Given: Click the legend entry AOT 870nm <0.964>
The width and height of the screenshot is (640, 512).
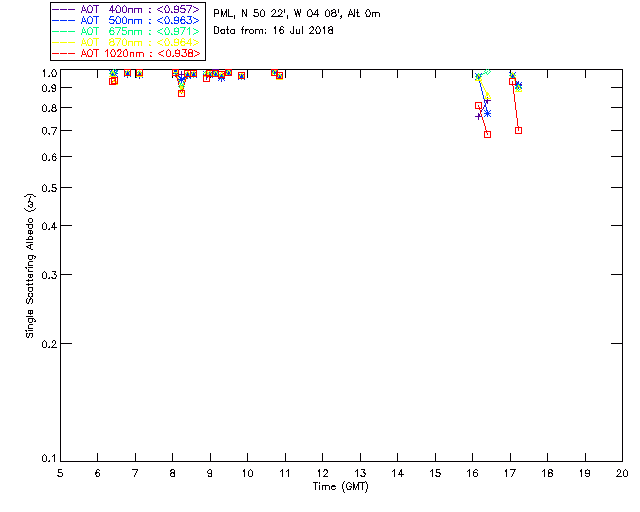Looking at the screenshot, I should point(127,42).
